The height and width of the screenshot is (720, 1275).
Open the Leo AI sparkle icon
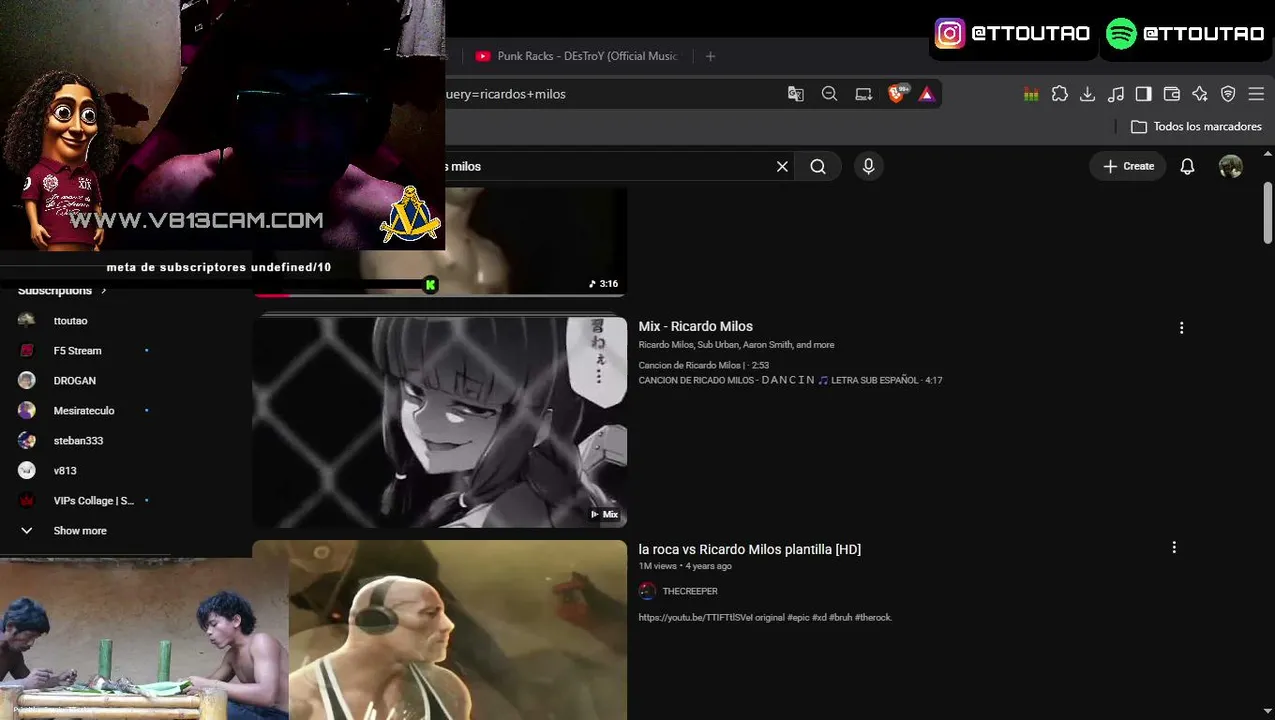coord(1200,94)
